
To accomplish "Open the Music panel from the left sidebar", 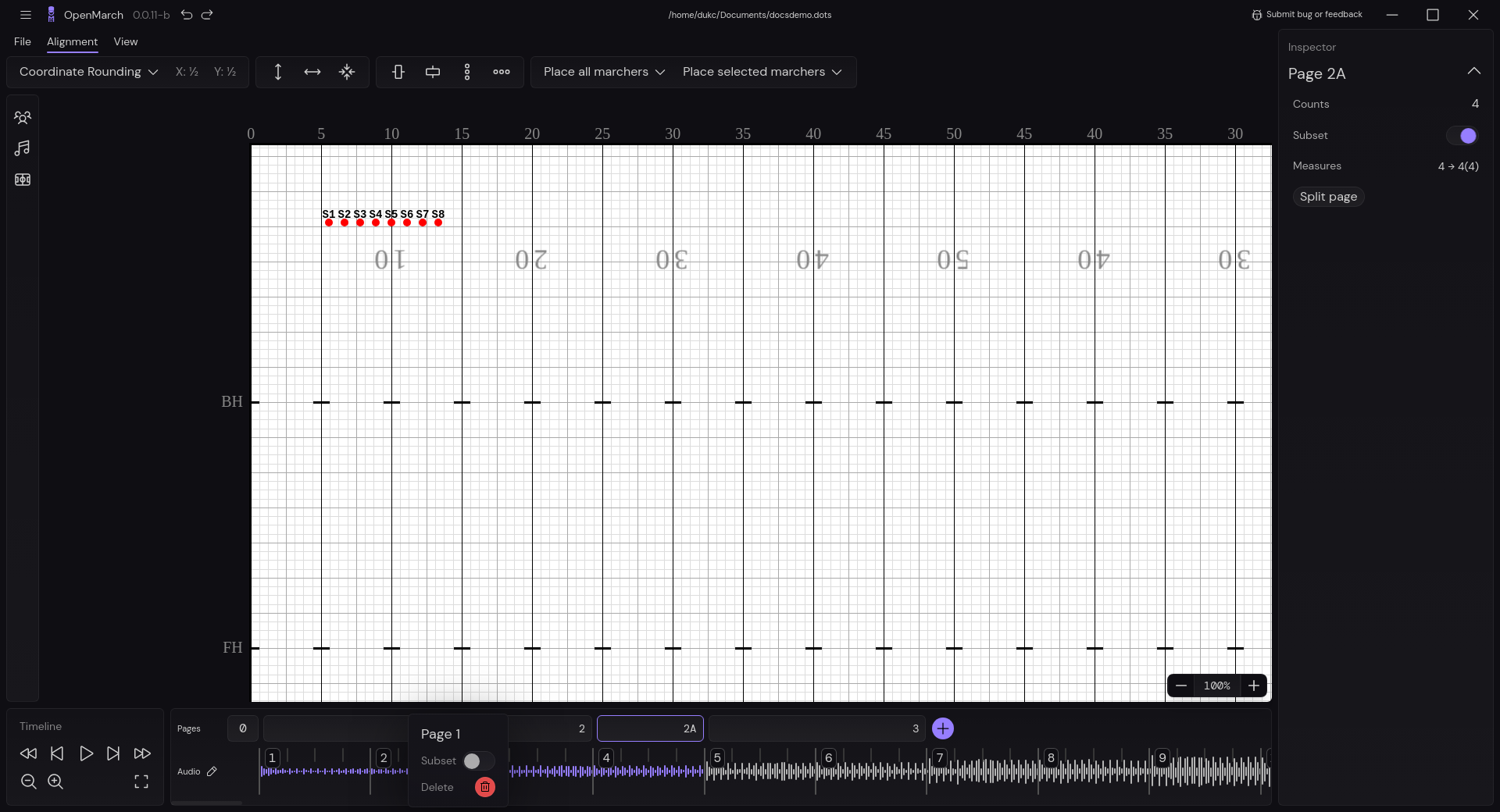I will point(23,148).
